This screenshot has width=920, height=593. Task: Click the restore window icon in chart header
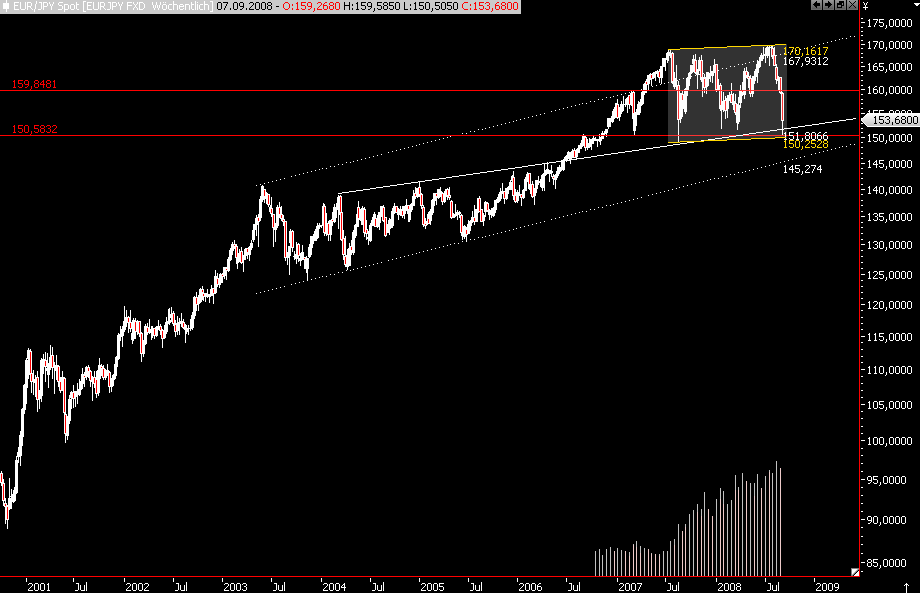(840, 5)
